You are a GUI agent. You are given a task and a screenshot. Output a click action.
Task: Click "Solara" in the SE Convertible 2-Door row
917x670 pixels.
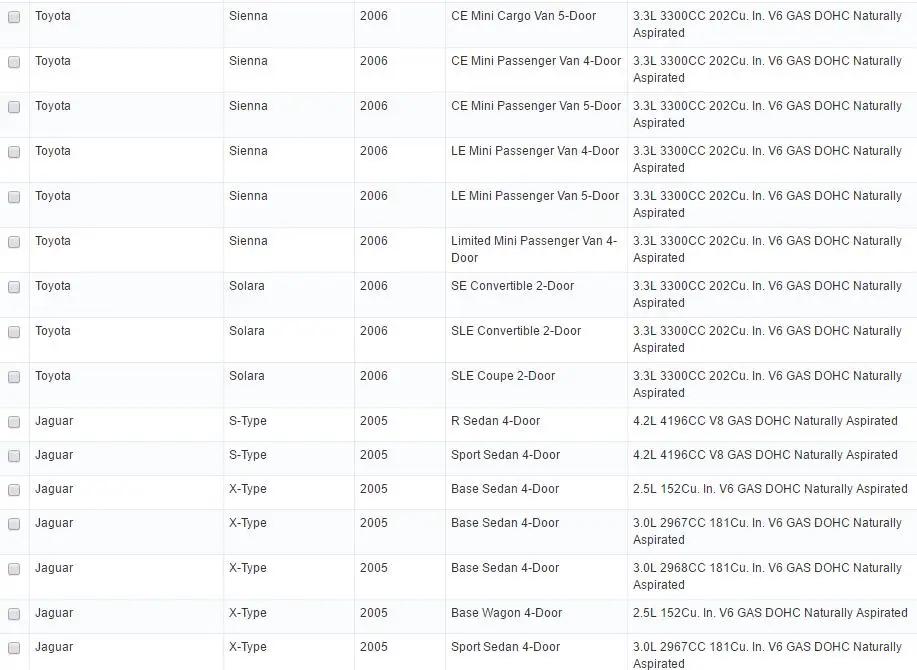(x=247, y=286)
